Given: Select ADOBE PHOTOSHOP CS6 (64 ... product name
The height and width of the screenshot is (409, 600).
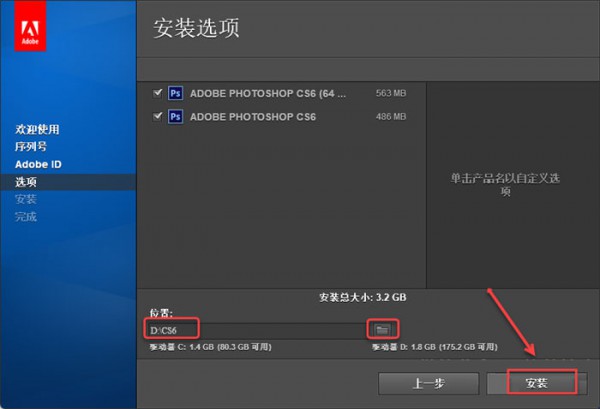Looking at the screenshot, I should [x=268, y=94].
